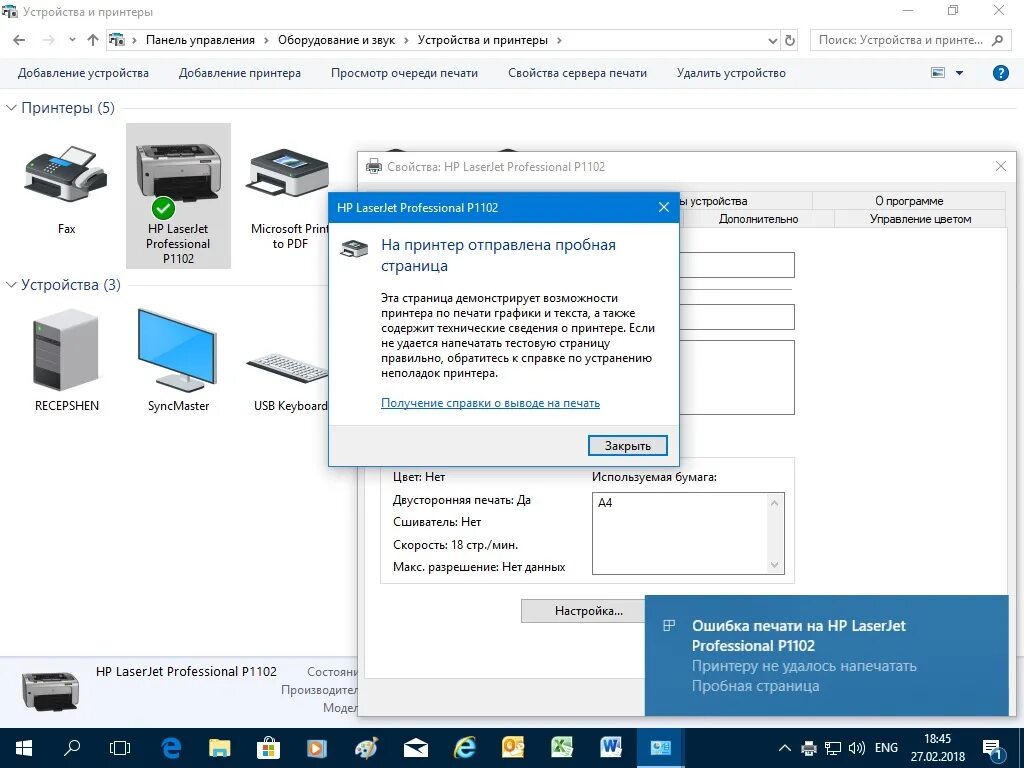
Task: Open Word from the taskbar
Action: tap(611, 748)
